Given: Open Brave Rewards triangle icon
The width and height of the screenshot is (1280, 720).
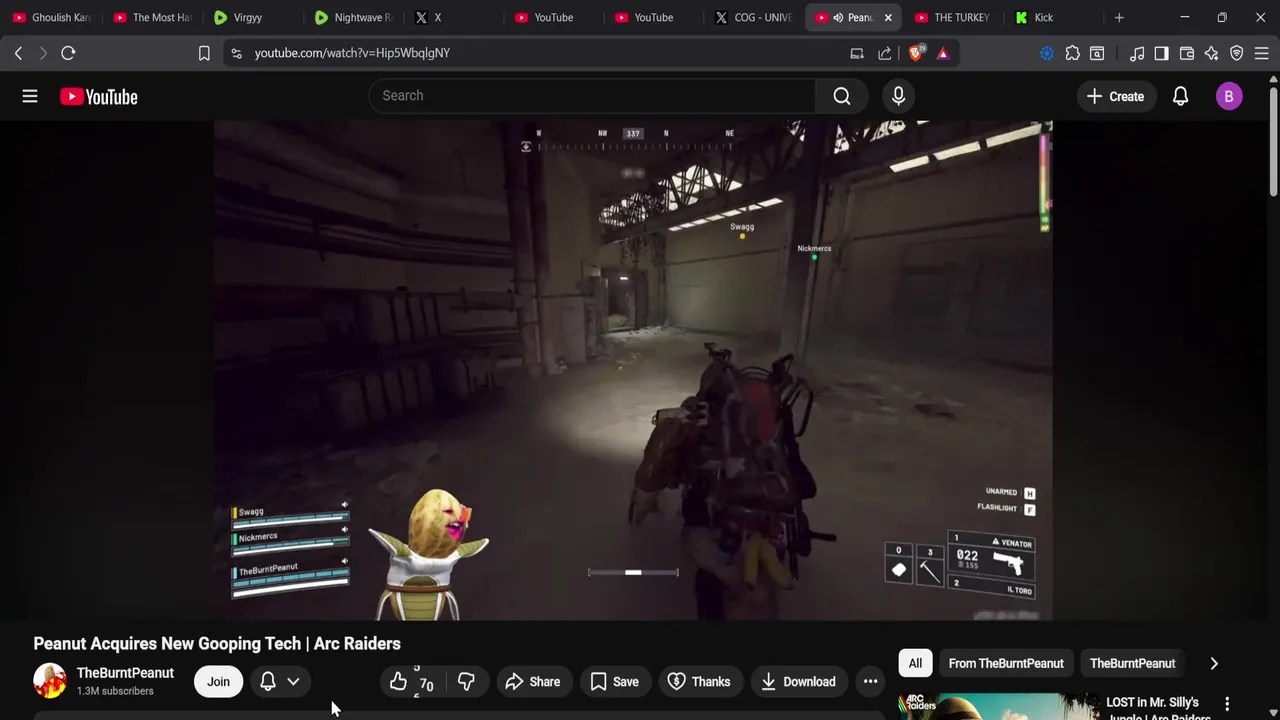Looking at the screenshot, I should tap(943, 53).
